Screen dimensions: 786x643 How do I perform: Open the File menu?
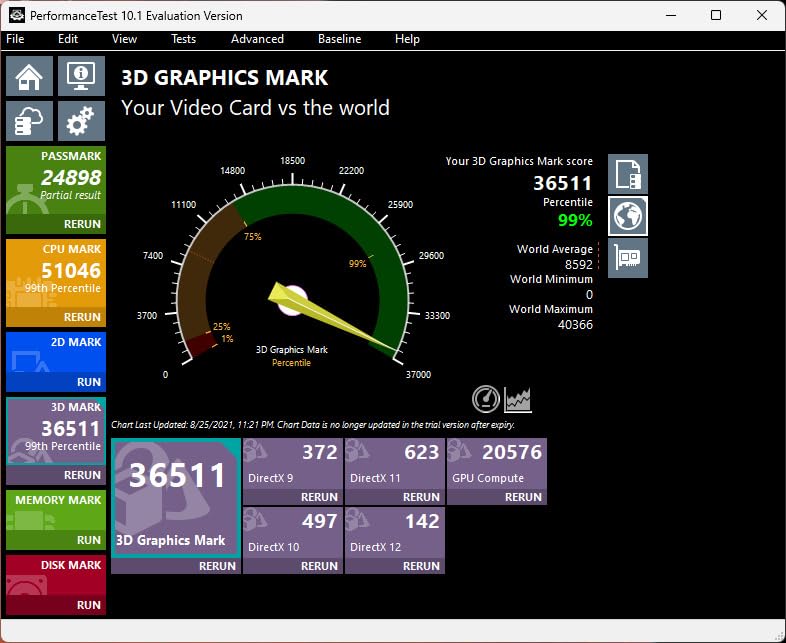15,39
